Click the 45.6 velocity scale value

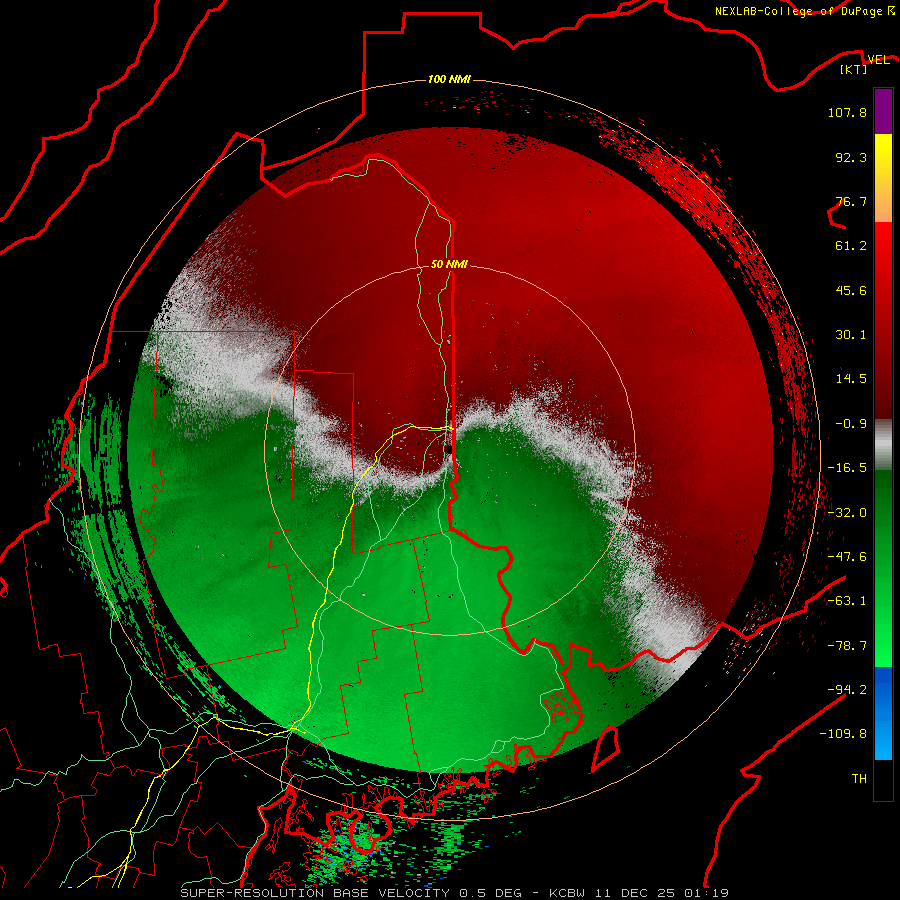pyautogui.click(x=851, y=290)
